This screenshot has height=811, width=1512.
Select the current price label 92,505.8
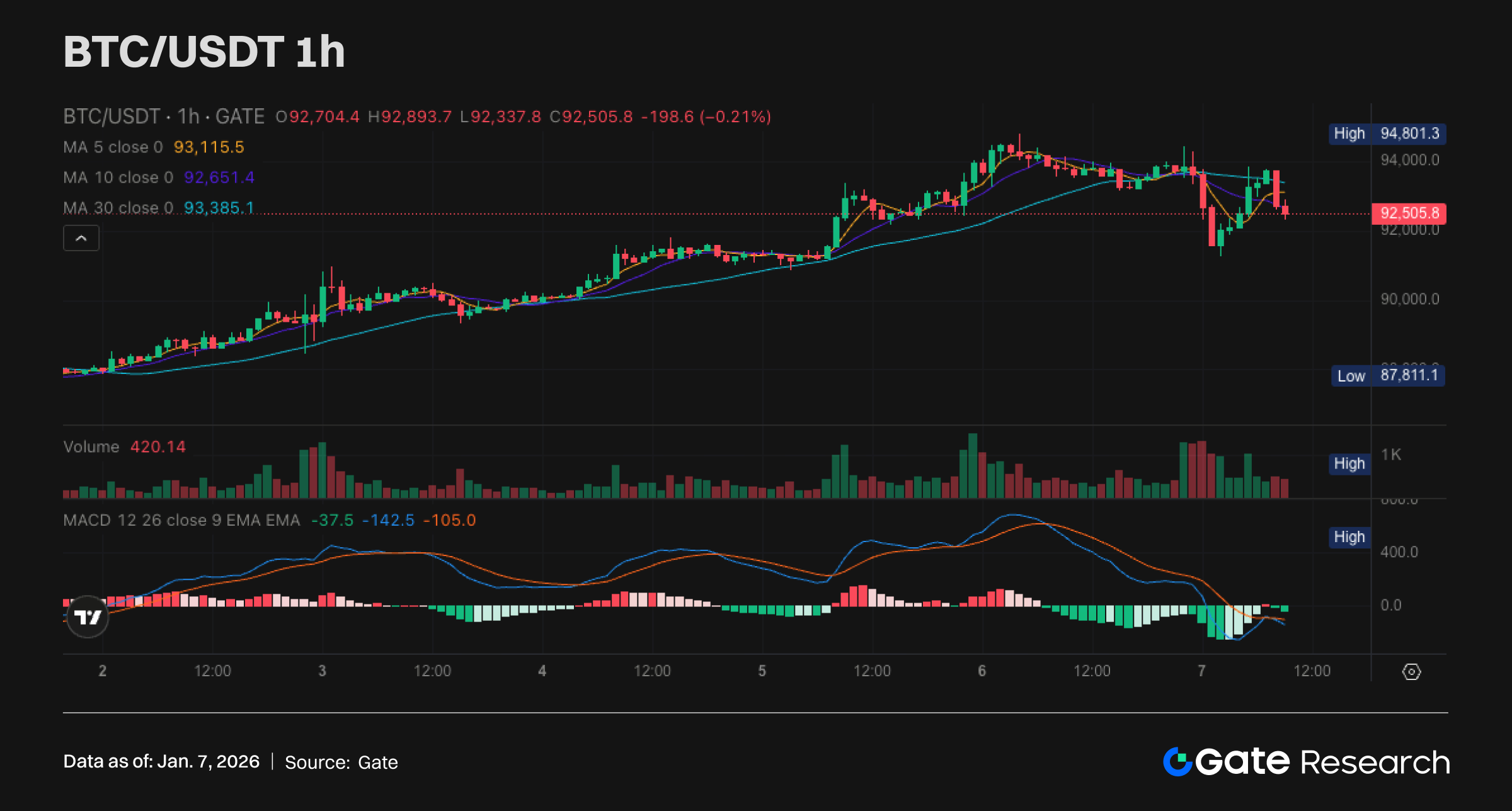tap(1409, 213)
